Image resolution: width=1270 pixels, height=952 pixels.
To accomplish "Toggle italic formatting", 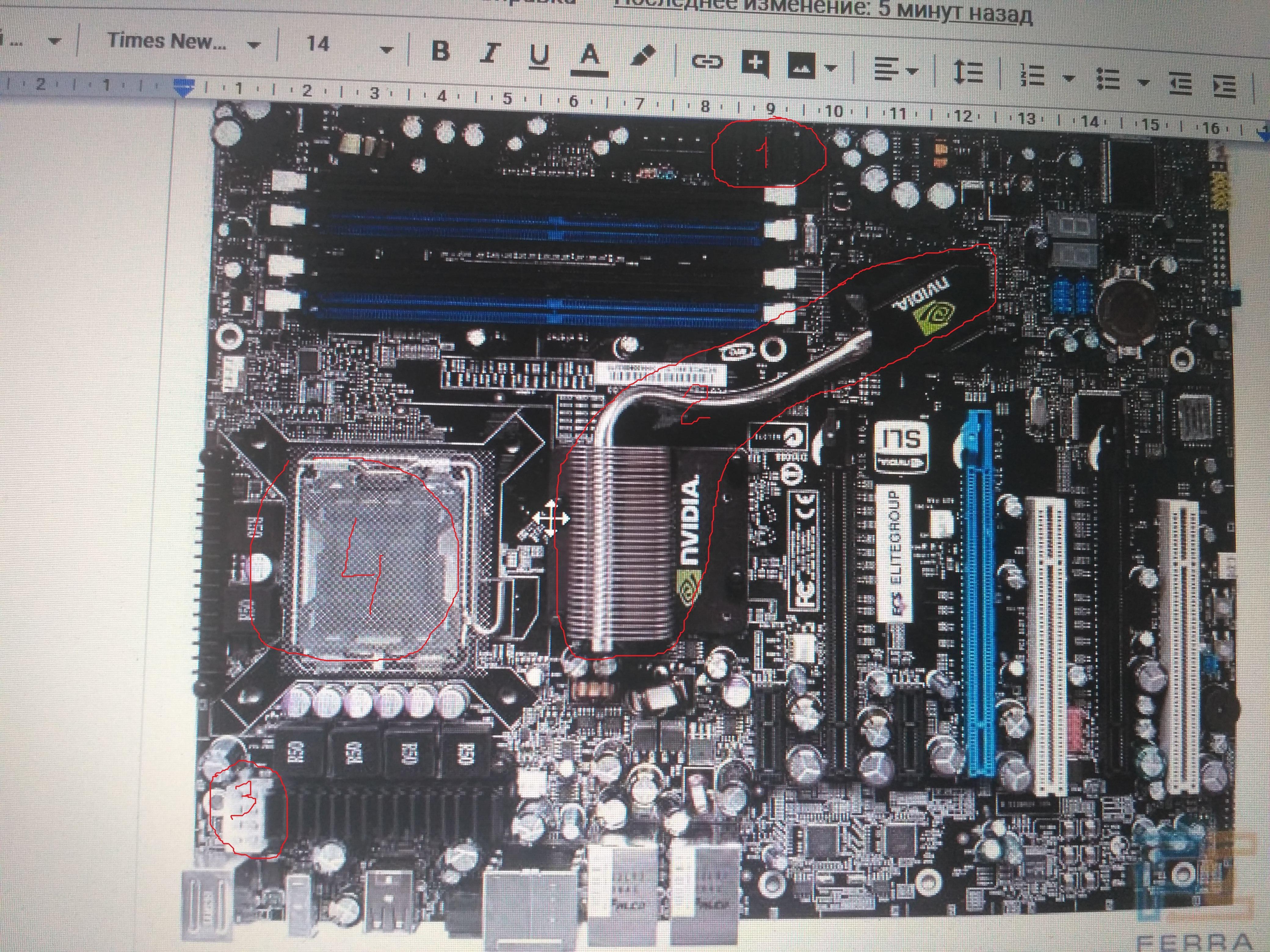I will (x=490, y=53).
